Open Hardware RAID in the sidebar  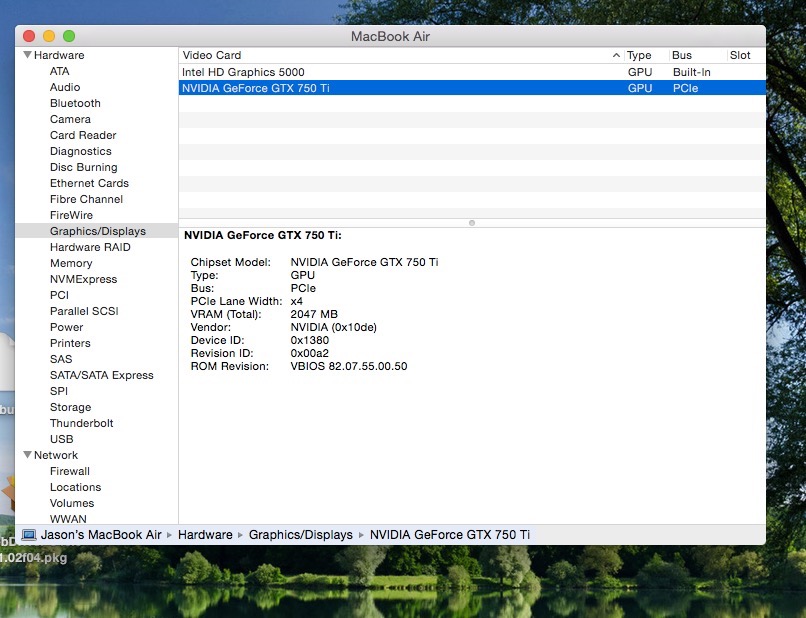click(90, 247)
